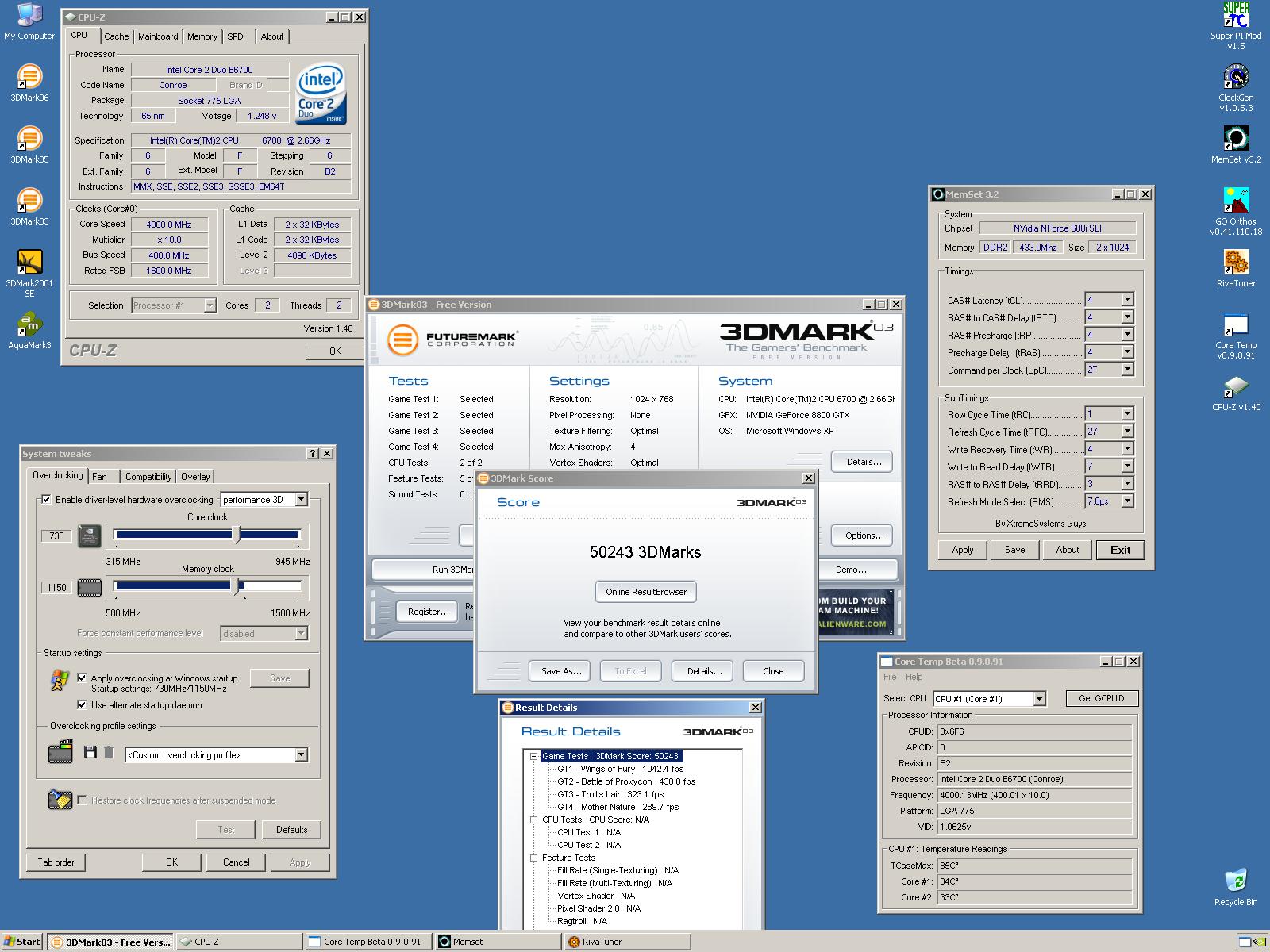Open the CPU-Z v1.40 desktop shortcut
The height and width of the screenshot is (952, 1270).
tap(1236, 393)
